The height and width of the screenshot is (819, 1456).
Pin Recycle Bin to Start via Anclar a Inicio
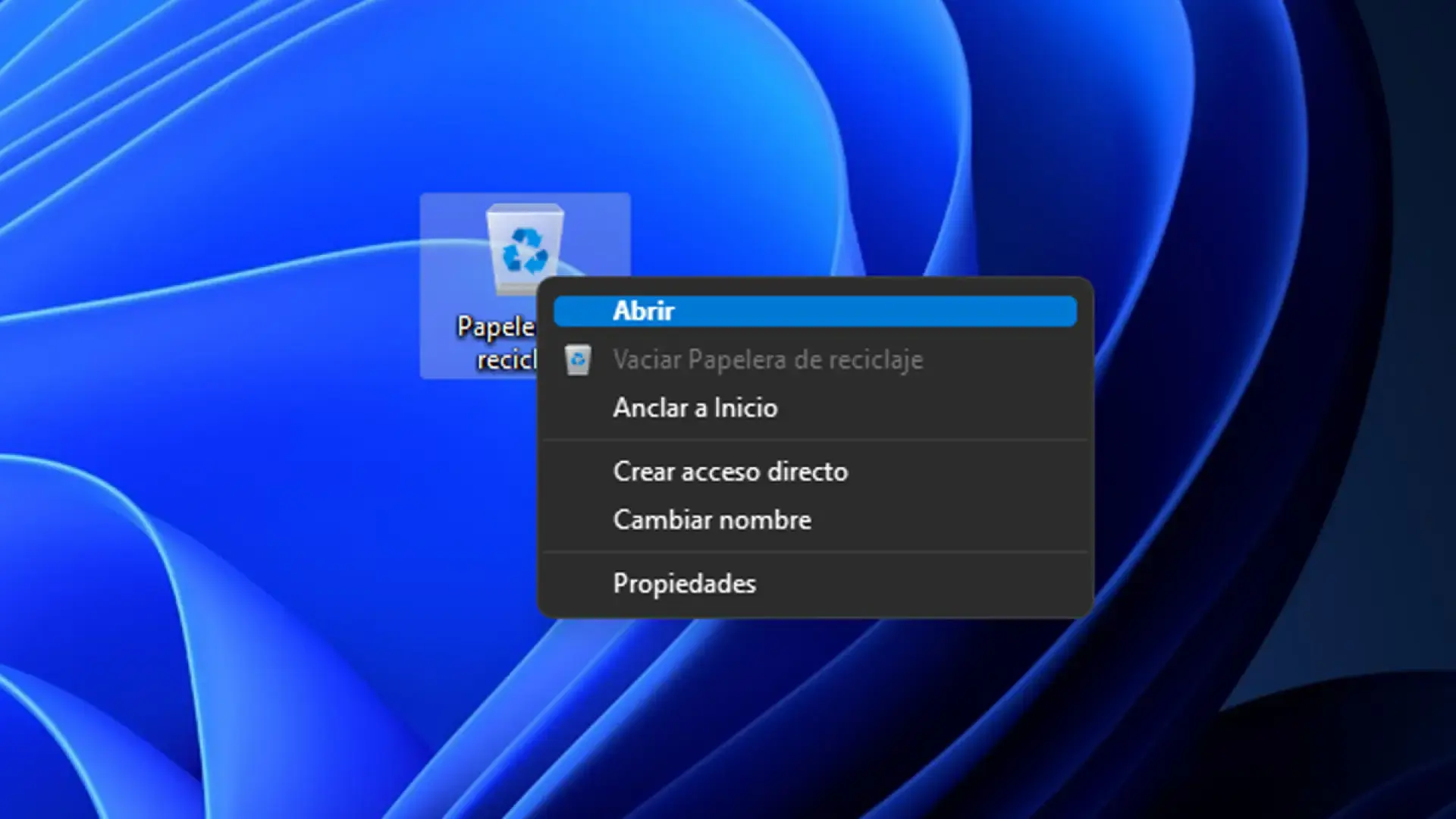pyautogui.click(x=695, y=408)
